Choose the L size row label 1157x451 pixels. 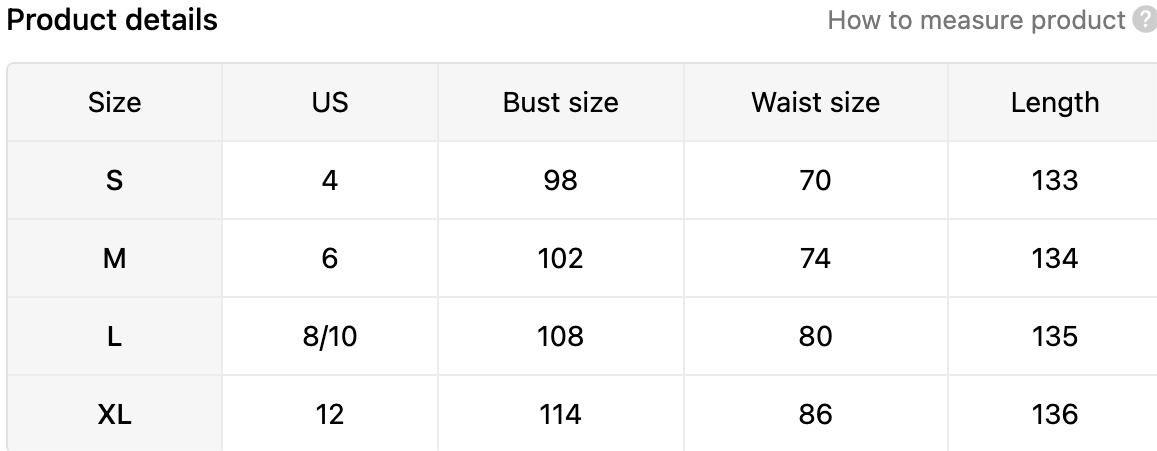coord(115,337)
